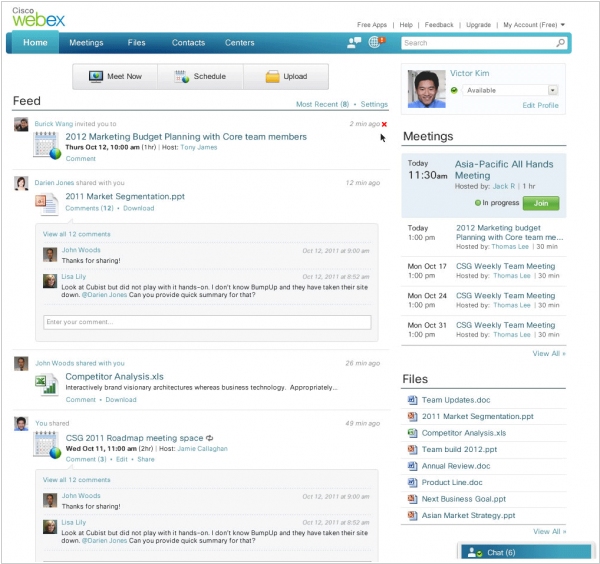
Task: Open the Files tab
Action: click(x=136, y=42)
